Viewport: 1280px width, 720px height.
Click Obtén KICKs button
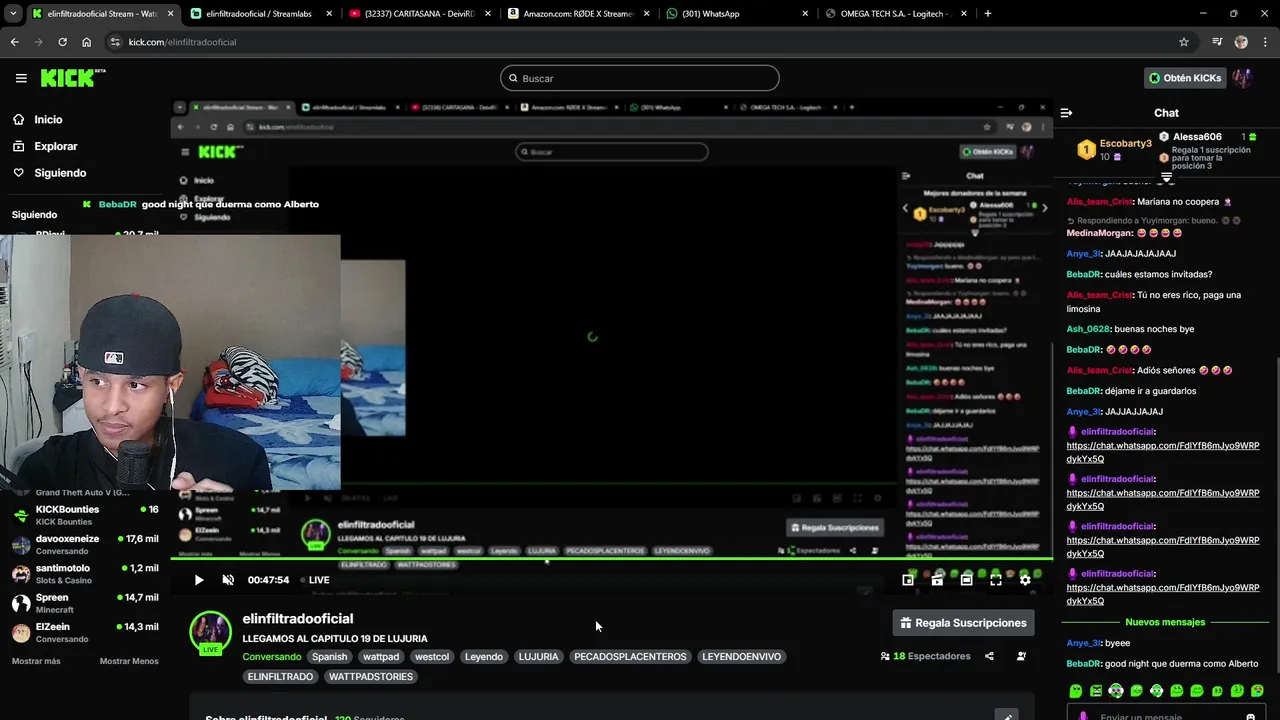(x=1185, y=78)
